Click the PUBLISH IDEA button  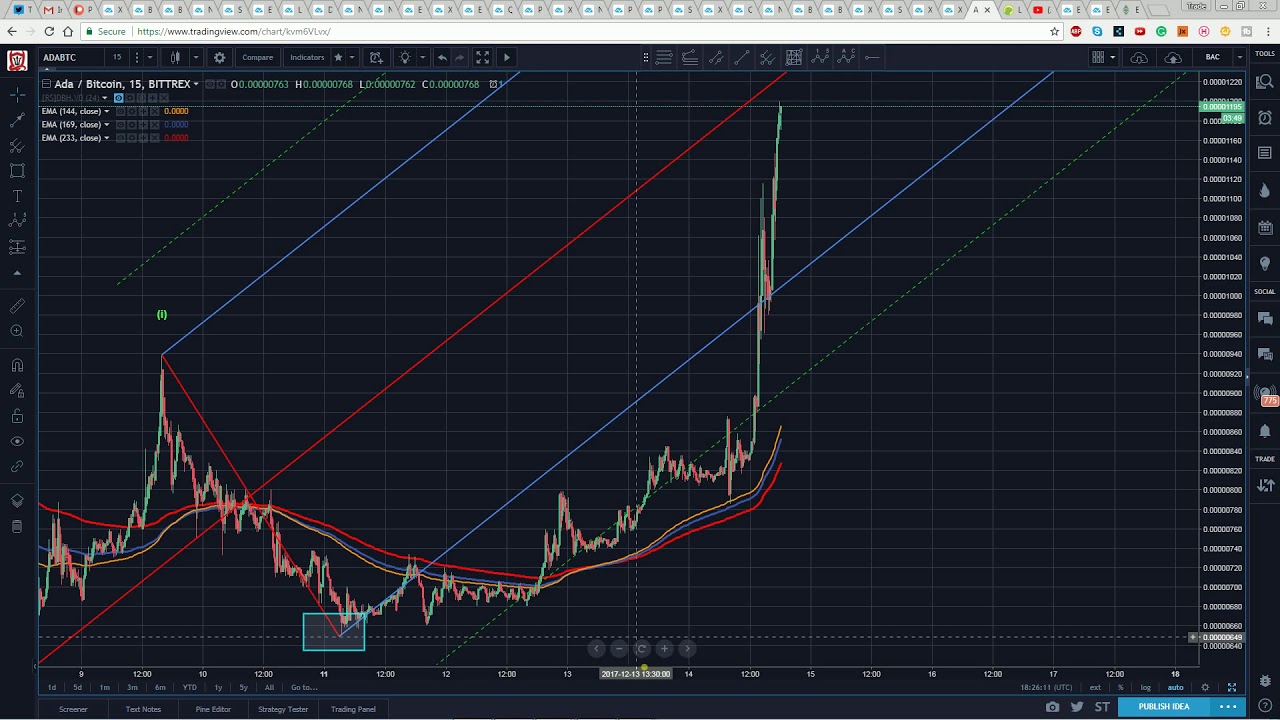(1163, 707)
